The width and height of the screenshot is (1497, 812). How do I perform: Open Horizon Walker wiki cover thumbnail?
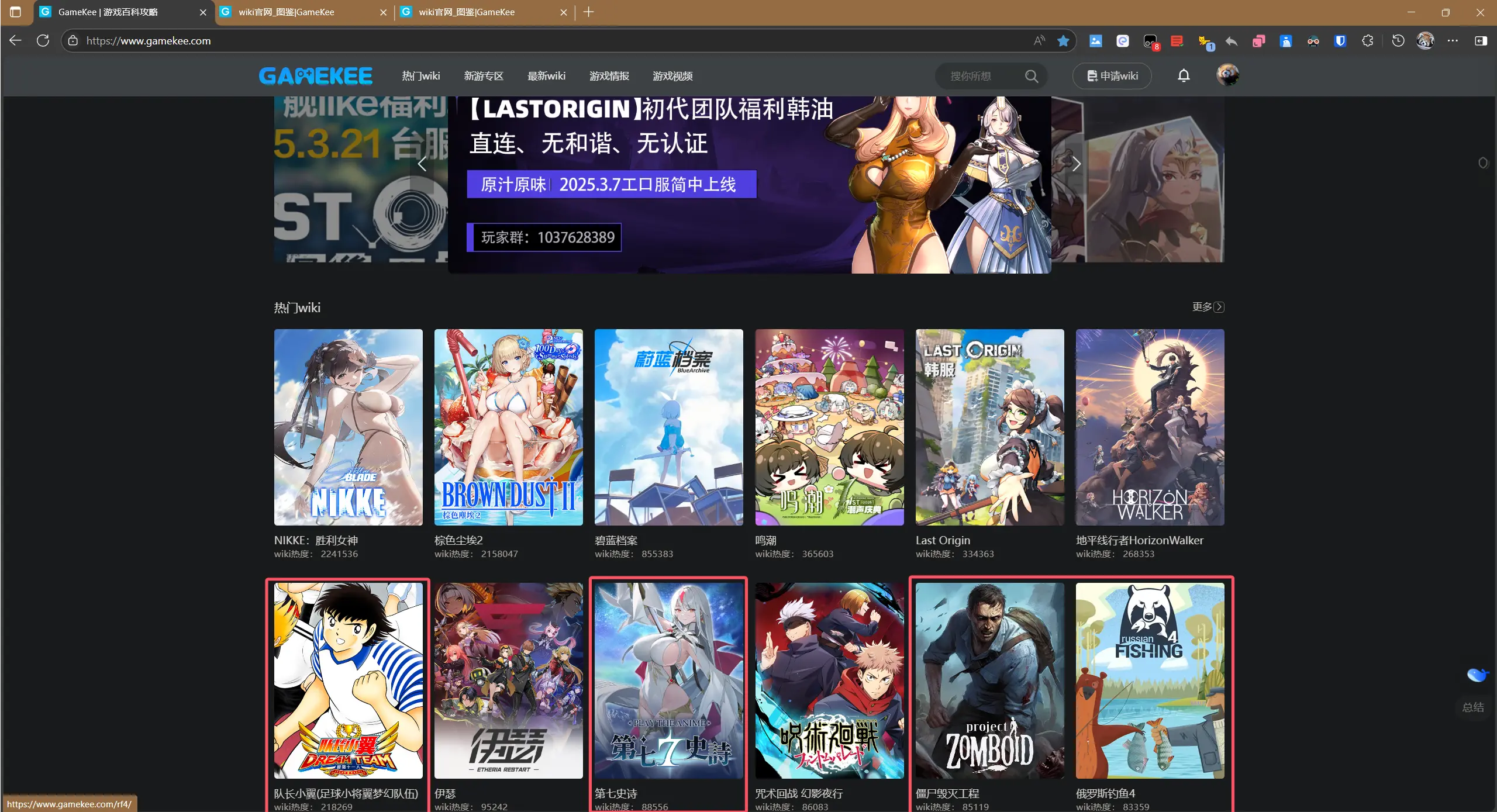(1150, 427)
